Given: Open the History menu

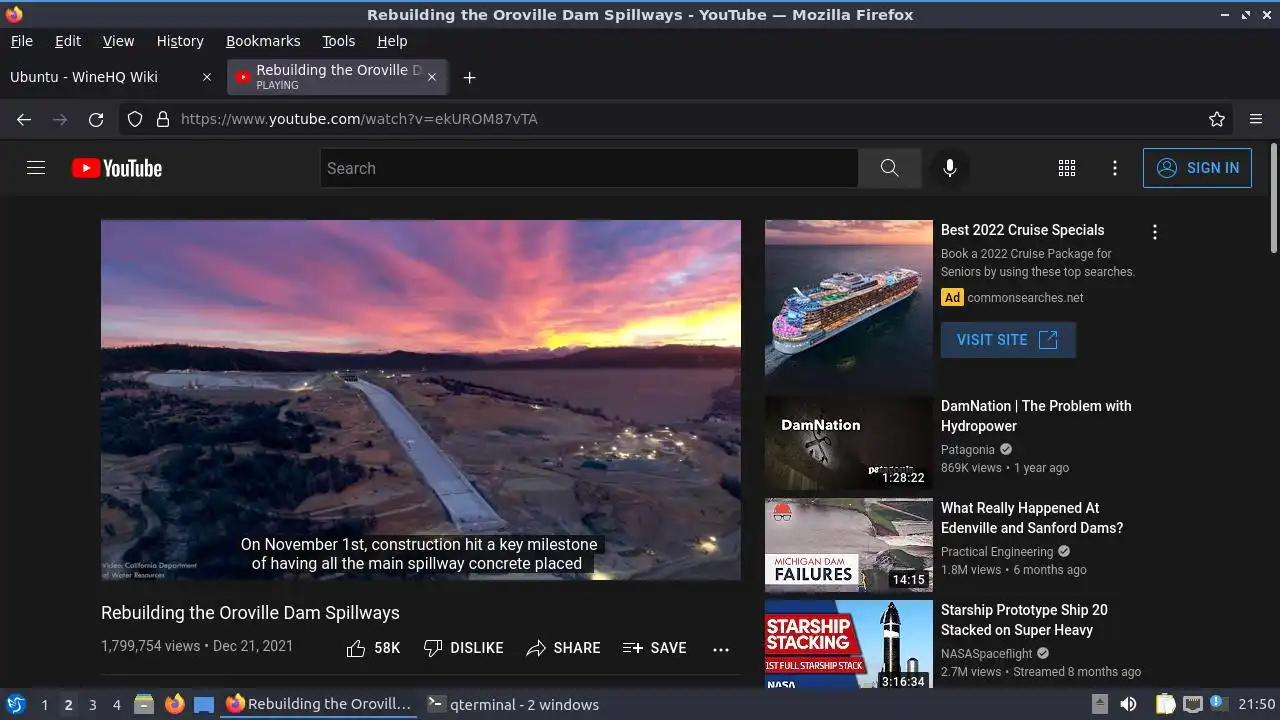Looking at the screenshot, I should point(180,41).
